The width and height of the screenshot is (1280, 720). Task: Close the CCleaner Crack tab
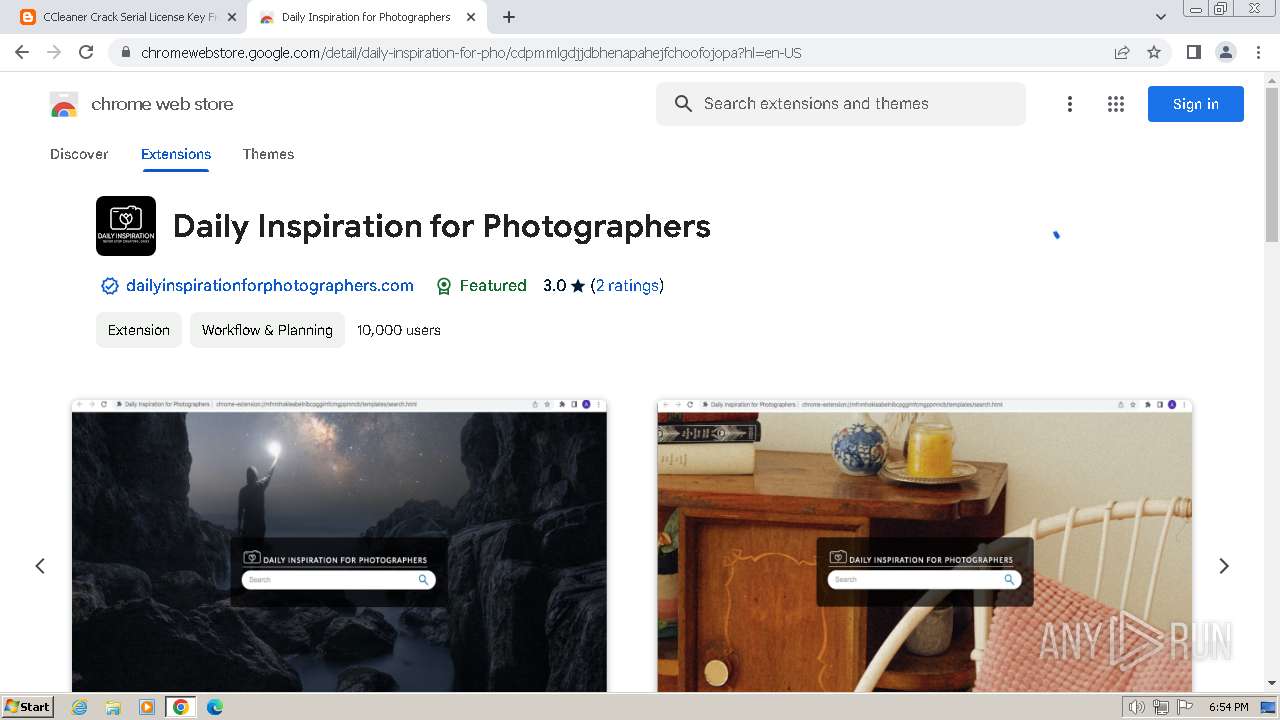(x=232, y=17)
